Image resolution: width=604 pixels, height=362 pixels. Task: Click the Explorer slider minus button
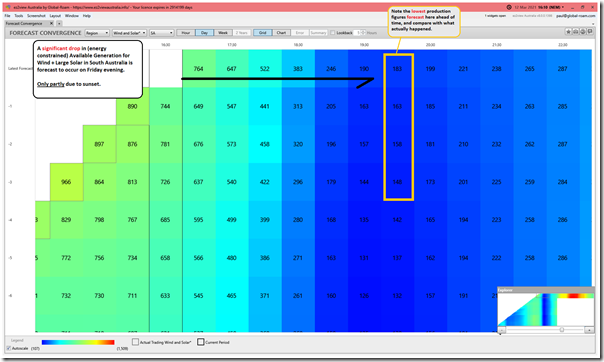pyautogui.click(x=501, y=330)
